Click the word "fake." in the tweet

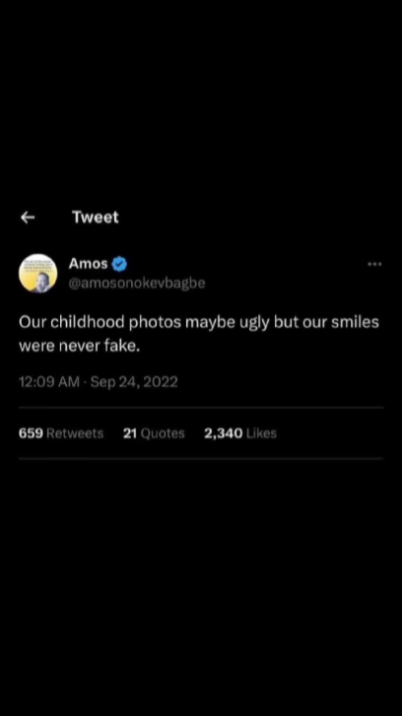tap(122, 346)
